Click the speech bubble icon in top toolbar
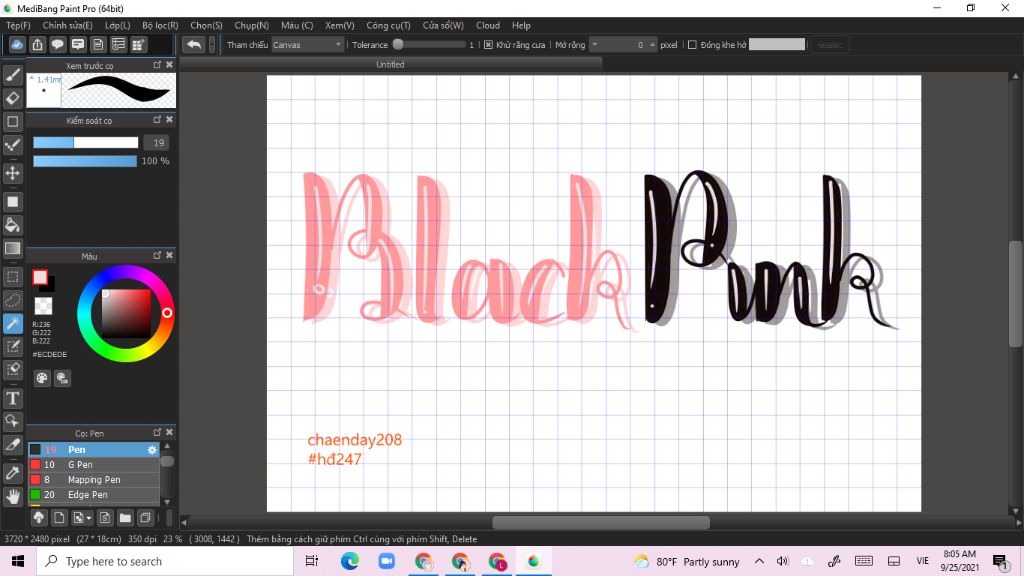Image resolution: width=1024 pixels, height=576 pixels. click(x=57, y=44)
